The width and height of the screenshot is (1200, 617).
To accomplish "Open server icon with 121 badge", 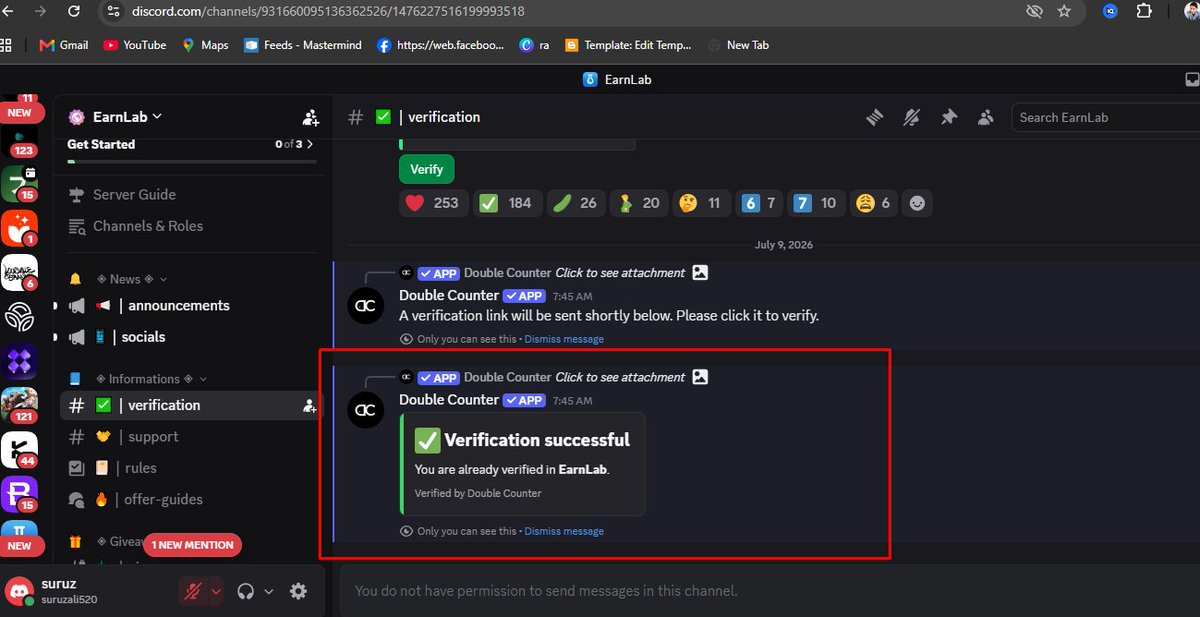I will (20, 404).
